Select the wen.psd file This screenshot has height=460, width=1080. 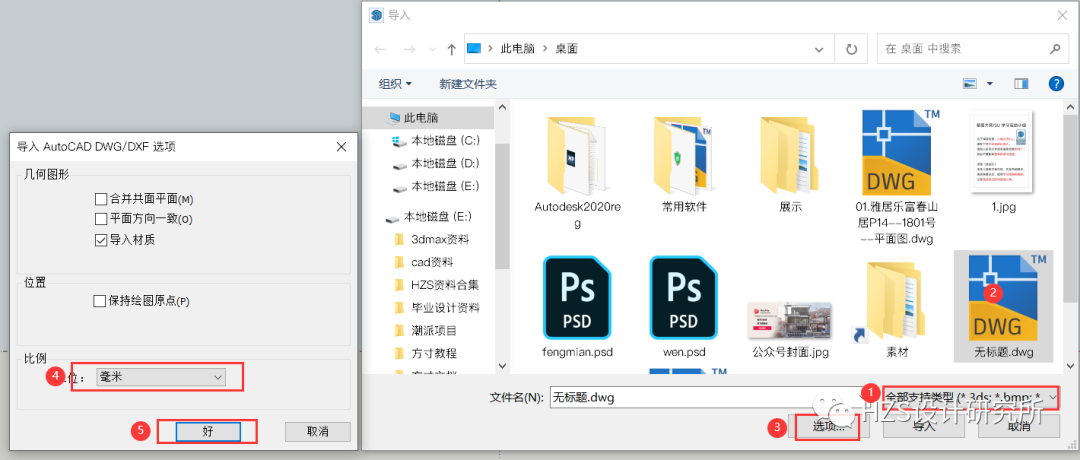[x=683, y=306]
